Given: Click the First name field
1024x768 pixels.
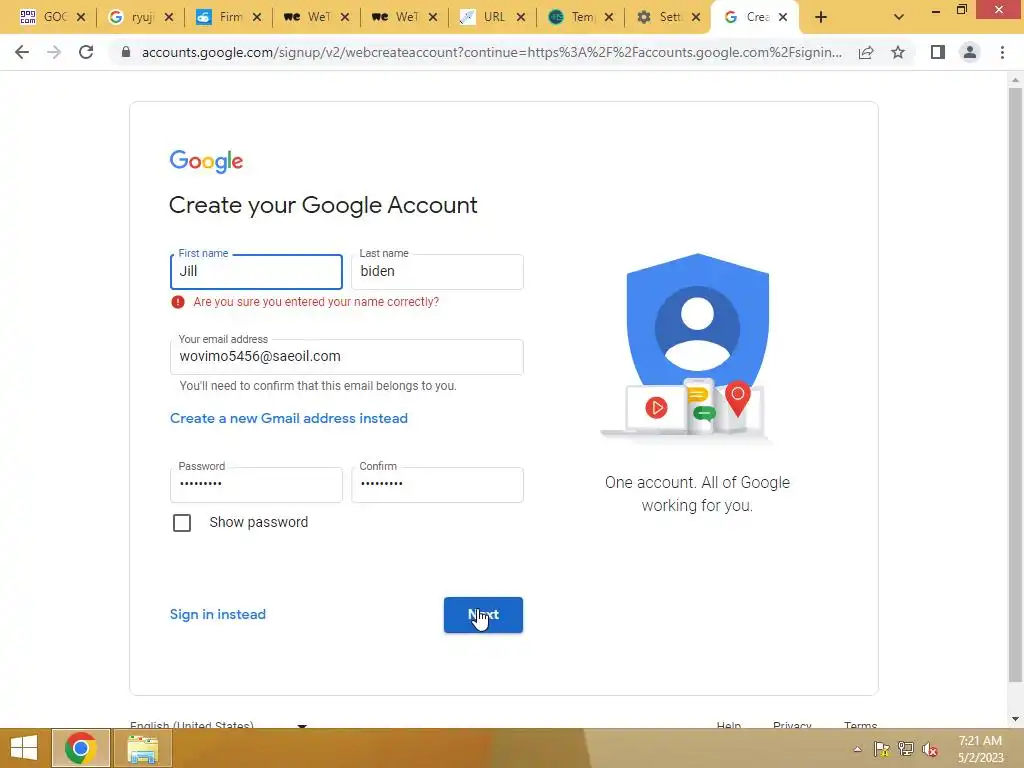Looking at the screenshot, I should pos(256,272).
